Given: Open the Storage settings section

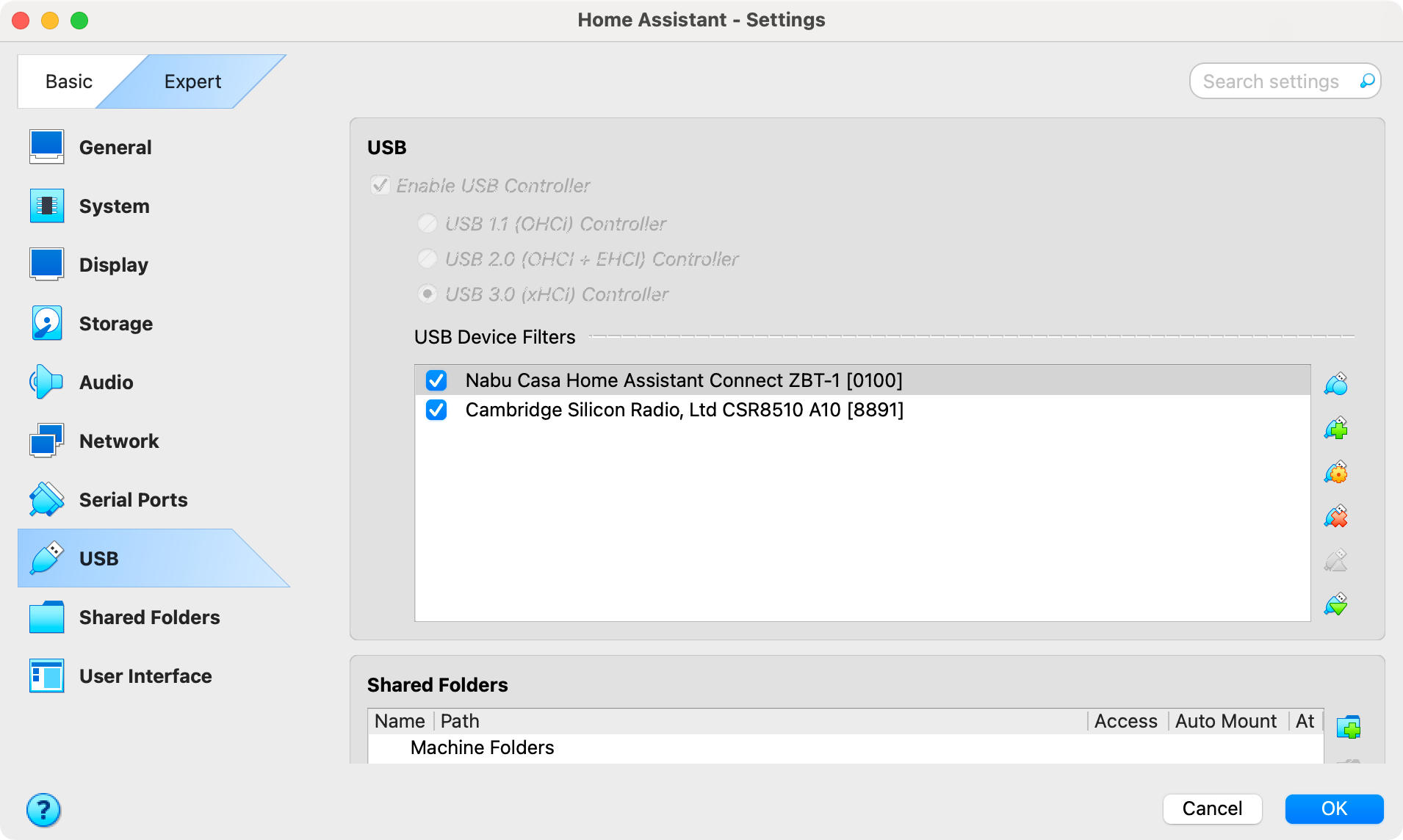Looking at the screenshot, I should pyautogui.click(x=115, y=324).
